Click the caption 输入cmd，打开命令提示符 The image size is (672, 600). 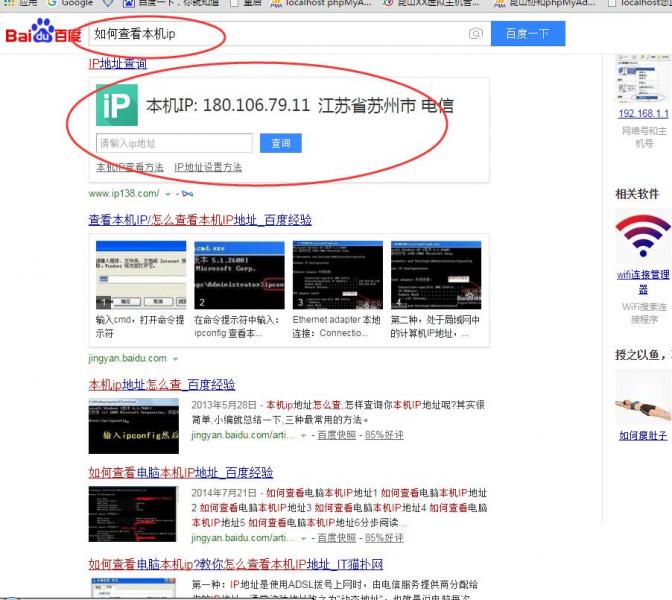(140, 327)
